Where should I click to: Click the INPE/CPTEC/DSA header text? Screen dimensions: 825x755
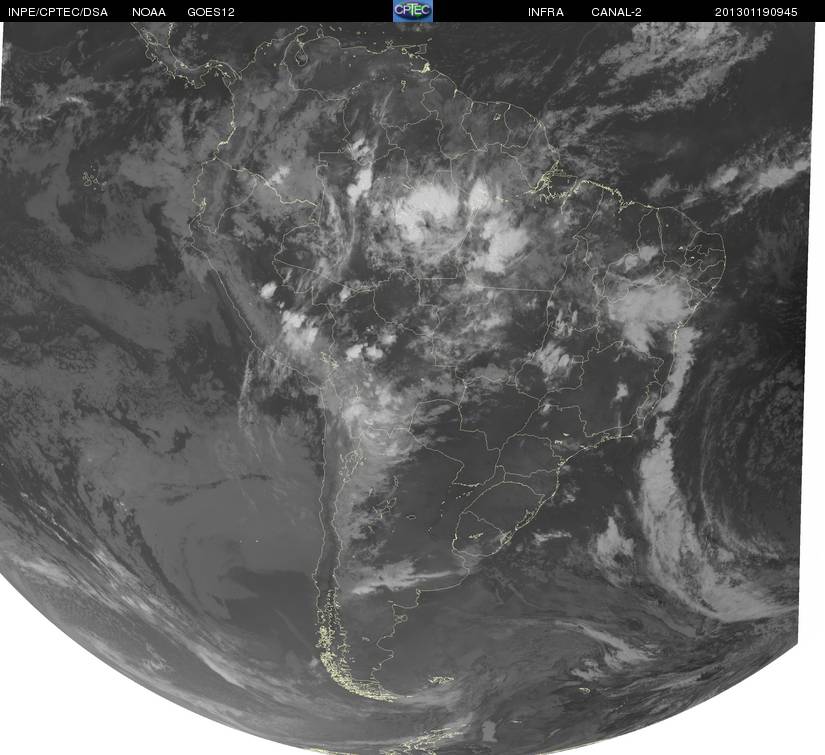(58, 12)
